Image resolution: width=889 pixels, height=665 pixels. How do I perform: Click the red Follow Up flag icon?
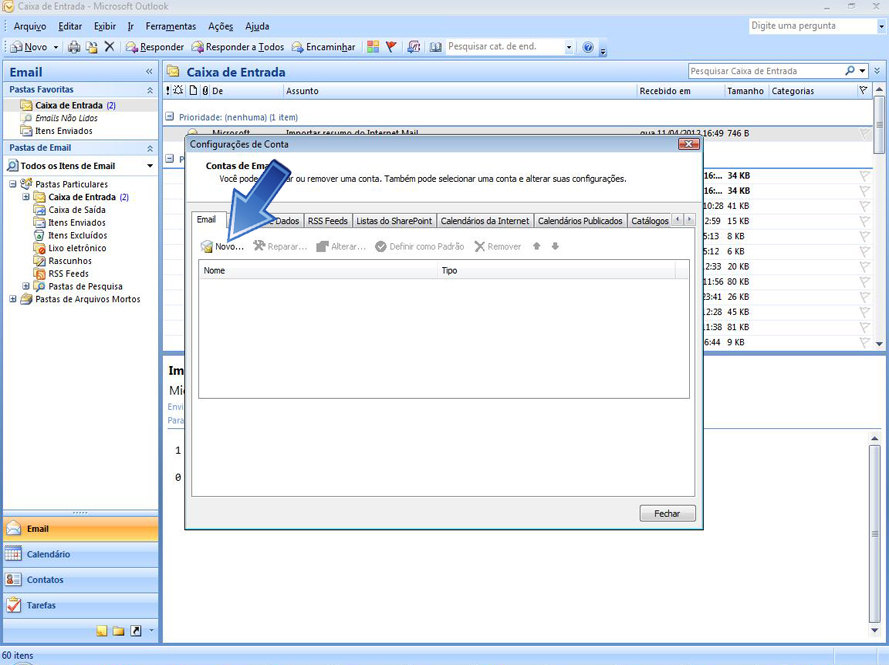click(391, 47)
